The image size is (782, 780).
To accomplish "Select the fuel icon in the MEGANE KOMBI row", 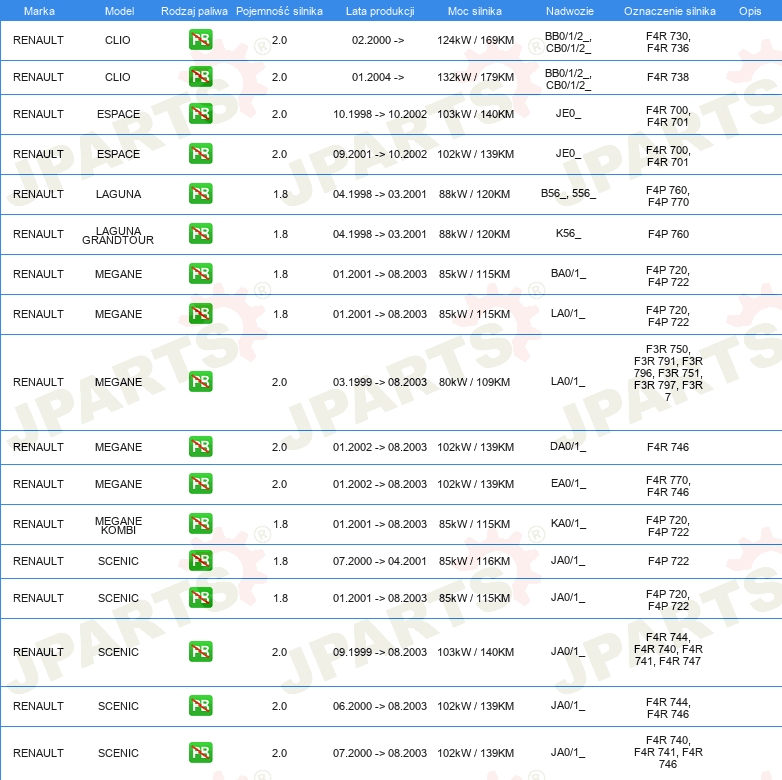I will (200, 523).
